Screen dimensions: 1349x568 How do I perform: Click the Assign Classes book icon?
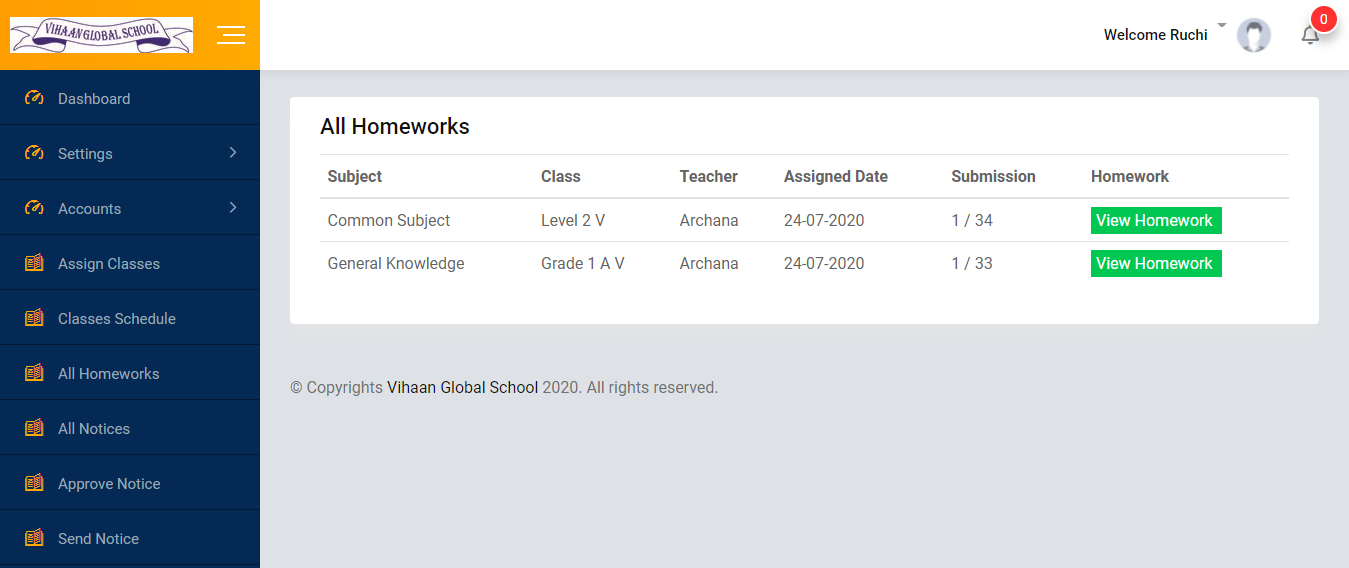(x=34, y=263)
